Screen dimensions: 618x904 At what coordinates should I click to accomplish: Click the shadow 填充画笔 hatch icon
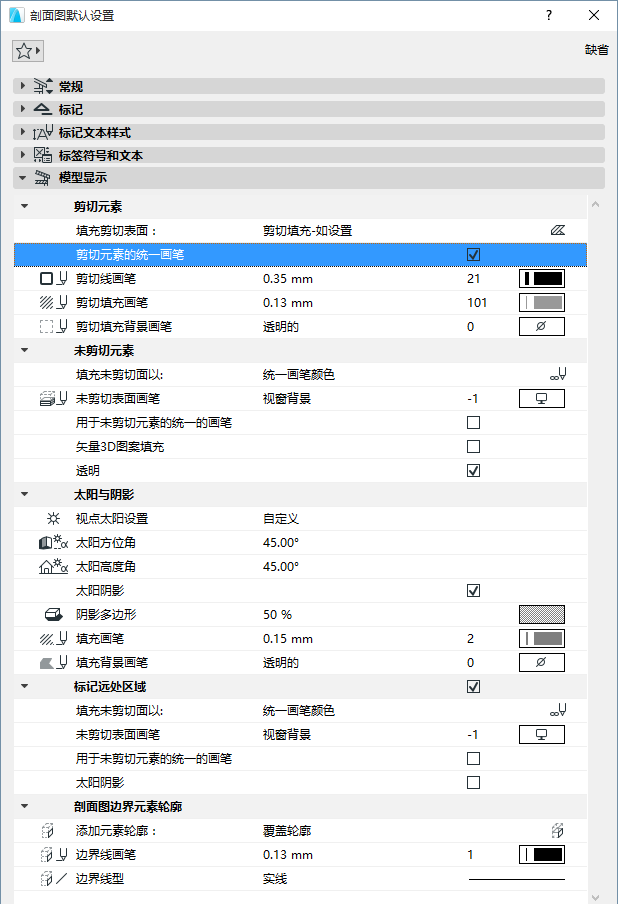click(54, 639)
